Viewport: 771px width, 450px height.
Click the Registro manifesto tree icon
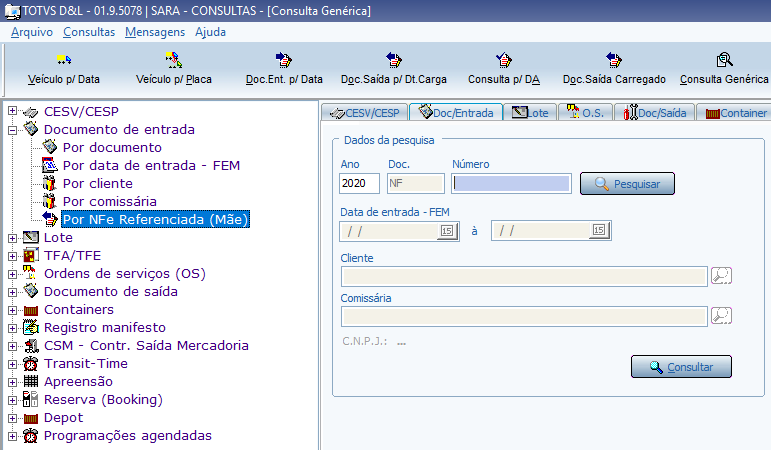tap(31, 327)
